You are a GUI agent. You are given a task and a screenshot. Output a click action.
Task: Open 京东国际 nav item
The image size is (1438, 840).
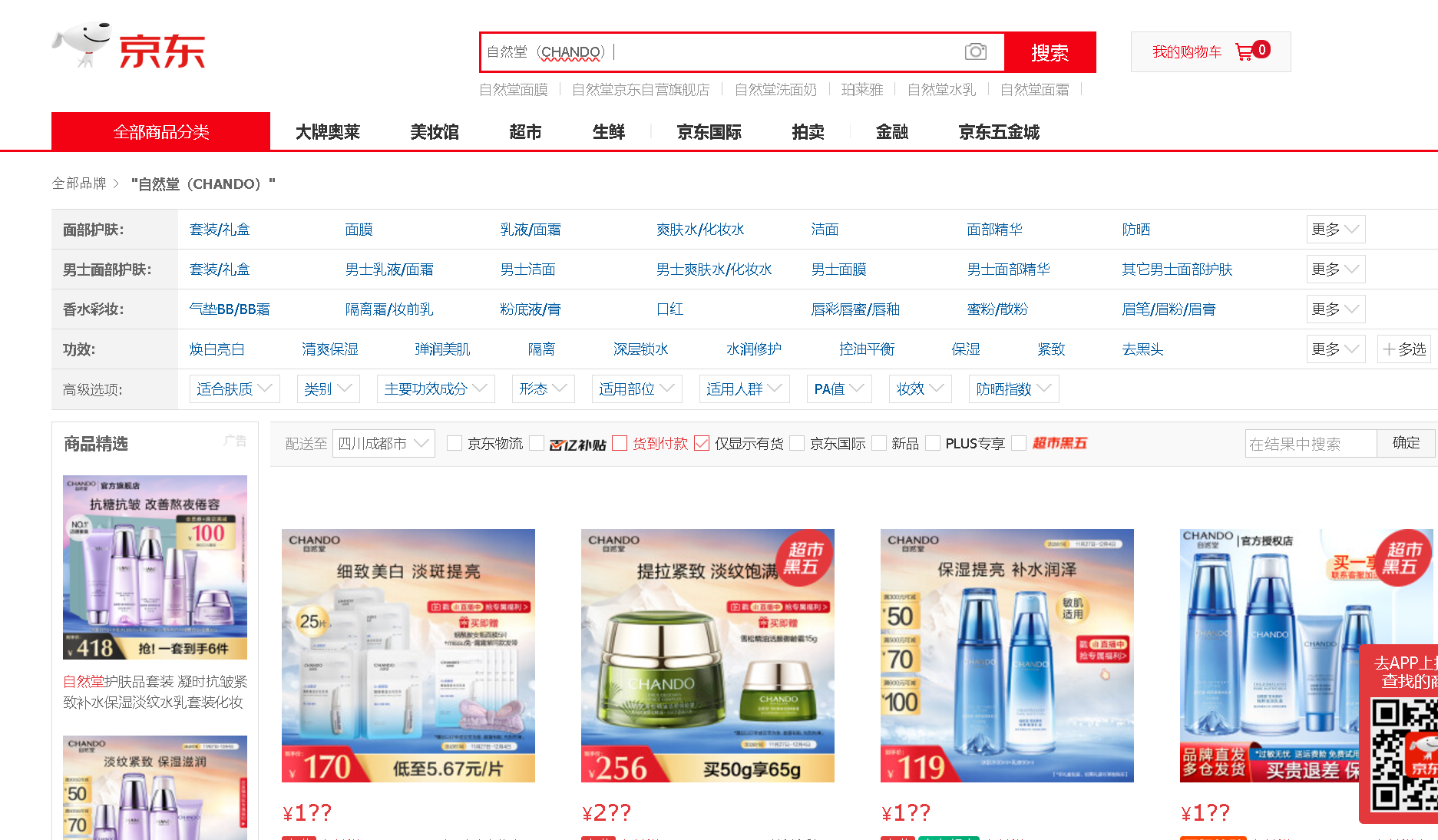pyautogui.click(x=709, y=132)
